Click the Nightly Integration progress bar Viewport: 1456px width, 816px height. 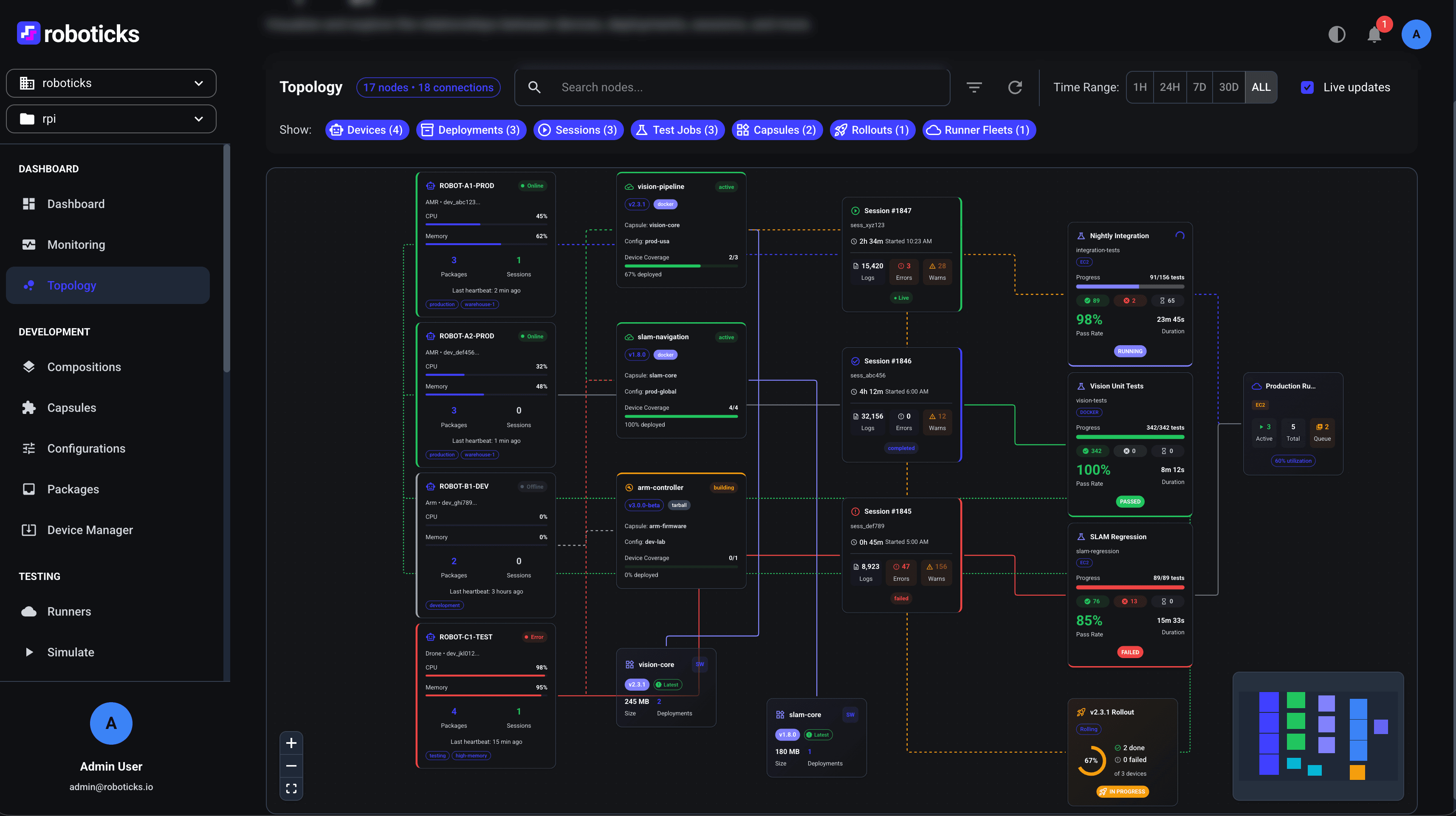[x=1129, y=287]
